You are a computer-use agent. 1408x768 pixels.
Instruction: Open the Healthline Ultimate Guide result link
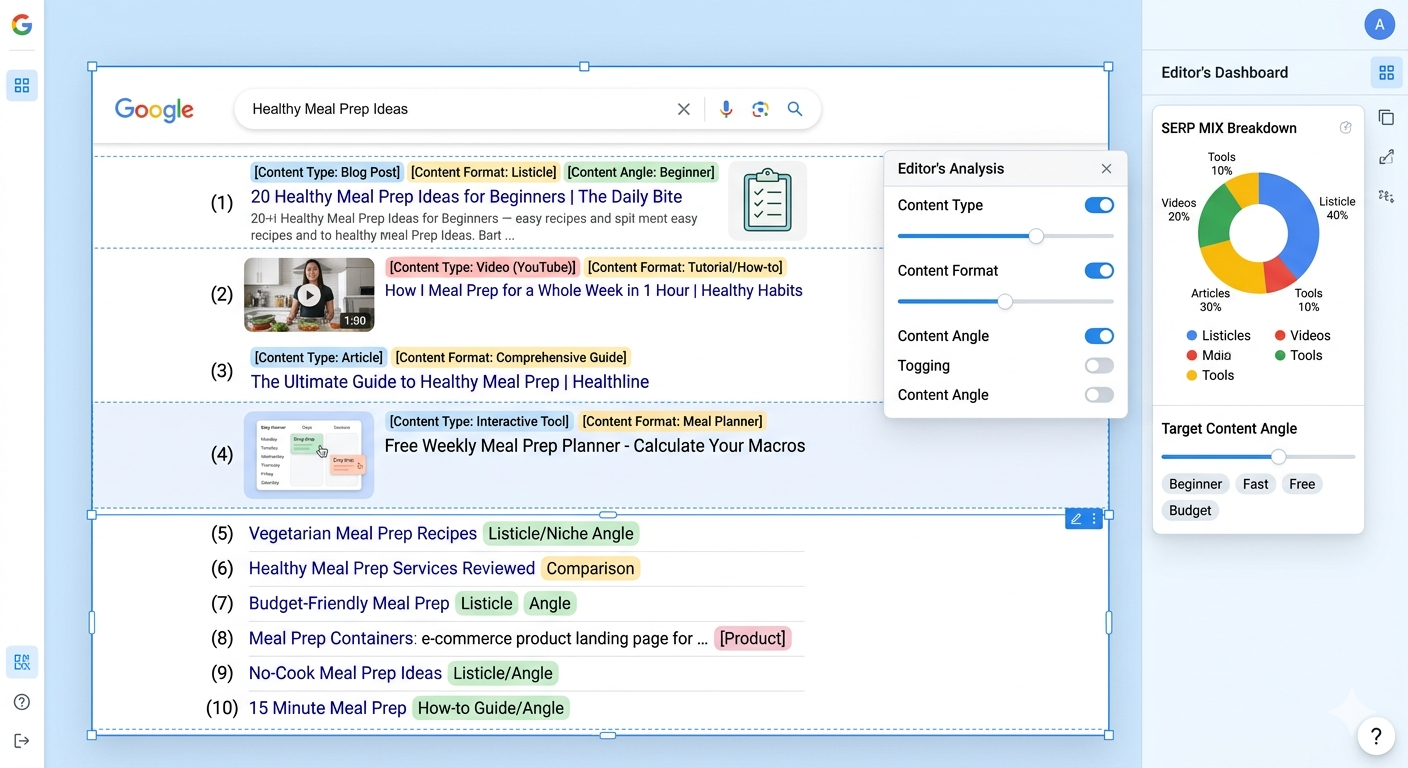pos(449,382)
